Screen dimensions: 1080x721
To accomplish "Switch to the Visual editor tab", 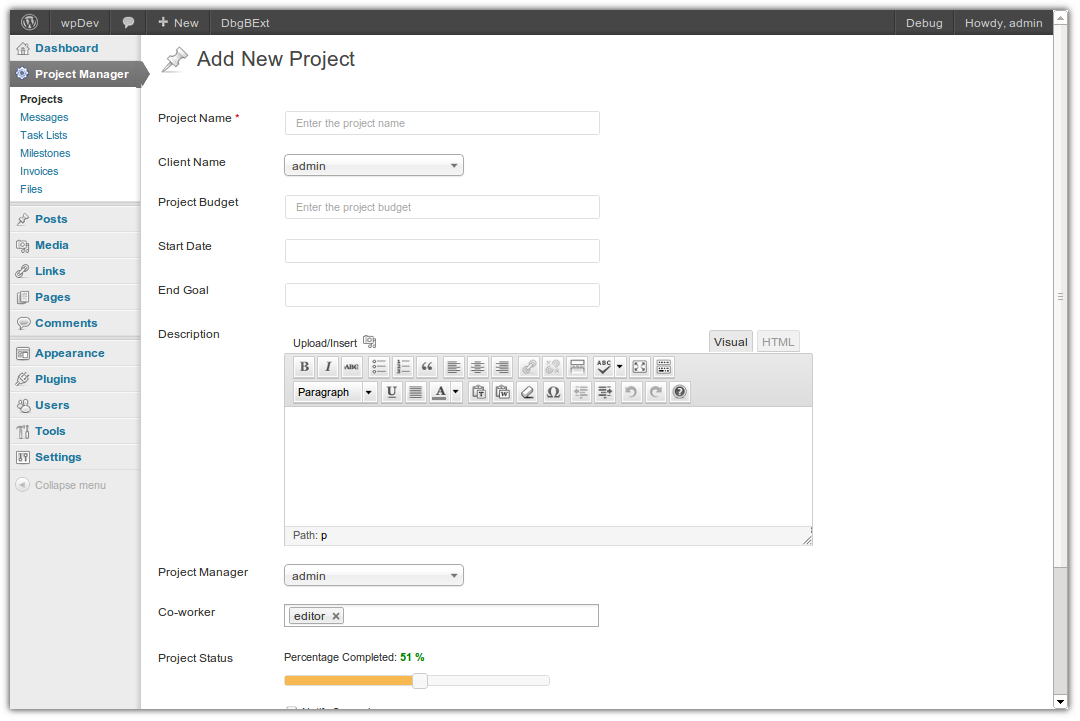I will click(731, 342).
